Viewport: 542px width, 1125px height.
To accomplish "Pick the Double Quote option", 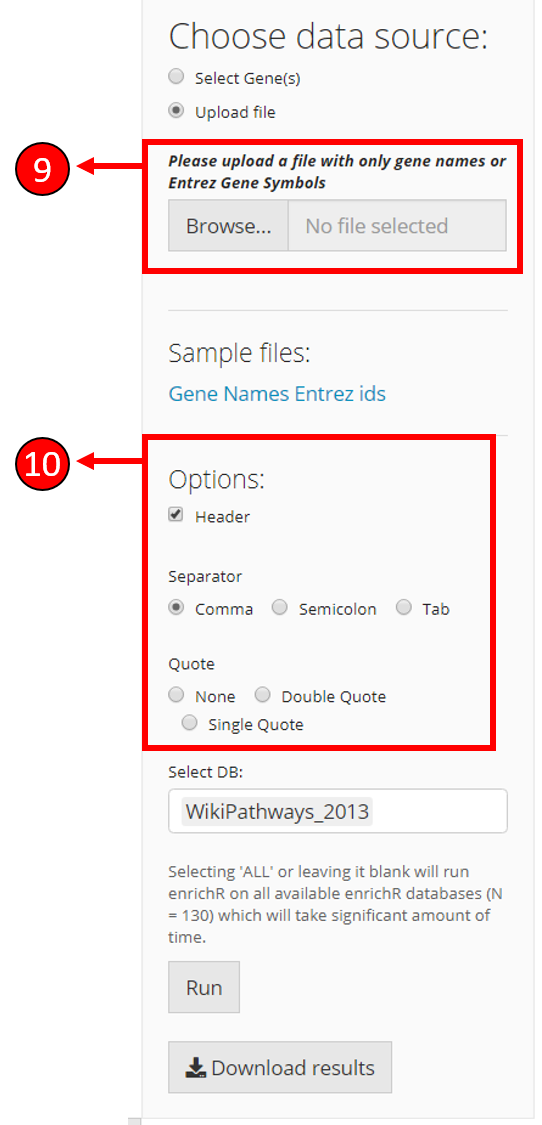I will 263,695.
